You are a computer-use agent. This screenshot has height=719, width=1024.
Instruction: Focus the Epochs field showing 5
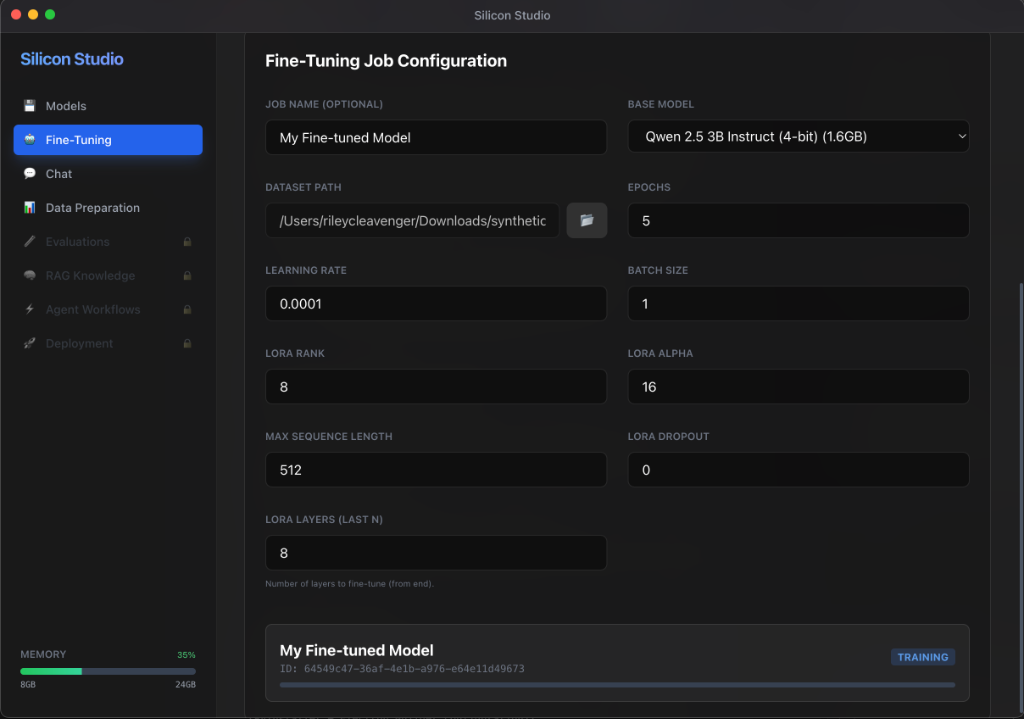(x=798, y=221)
